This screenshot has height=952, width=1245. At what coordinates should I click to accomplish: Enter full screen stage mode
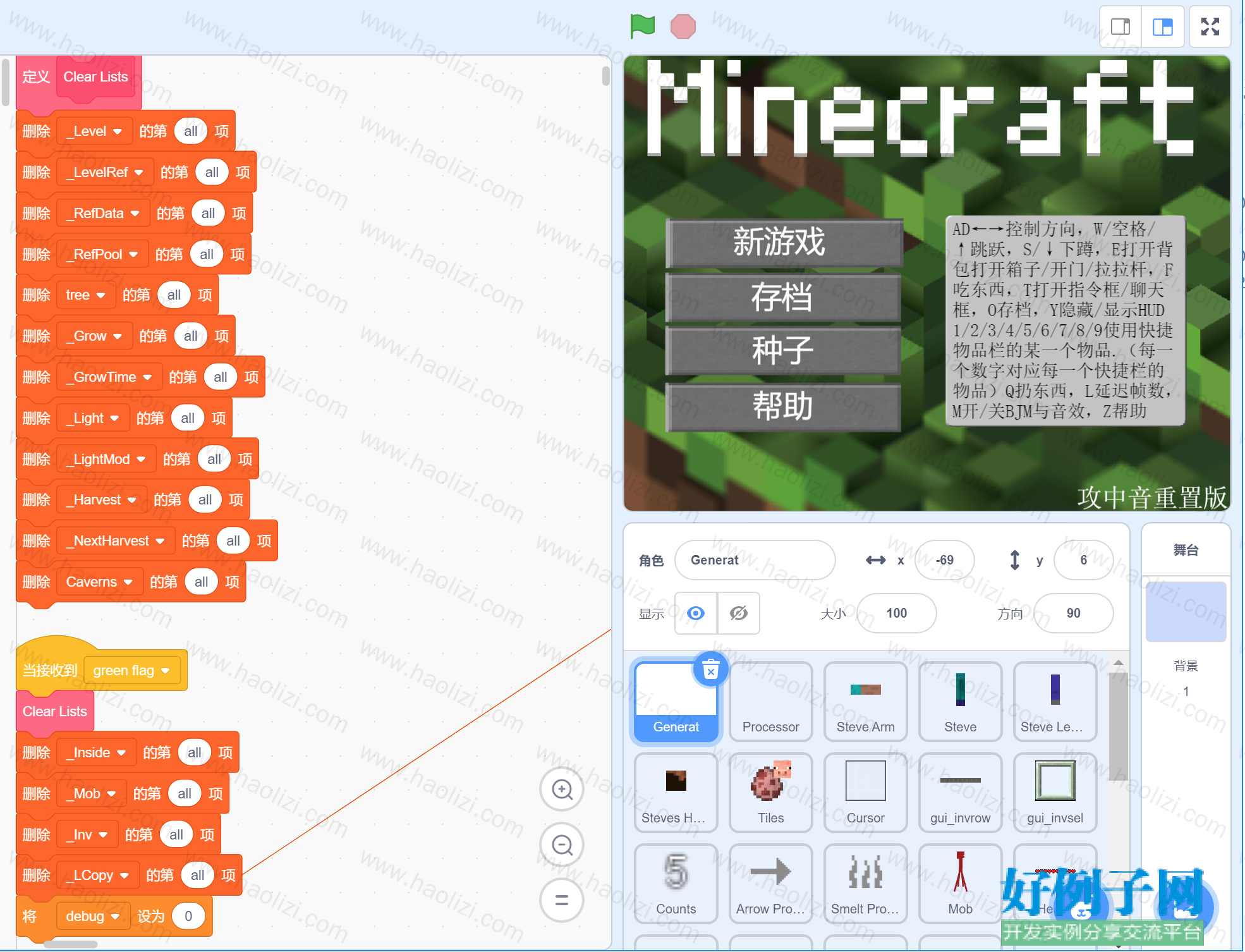[x=1210, y=27]
